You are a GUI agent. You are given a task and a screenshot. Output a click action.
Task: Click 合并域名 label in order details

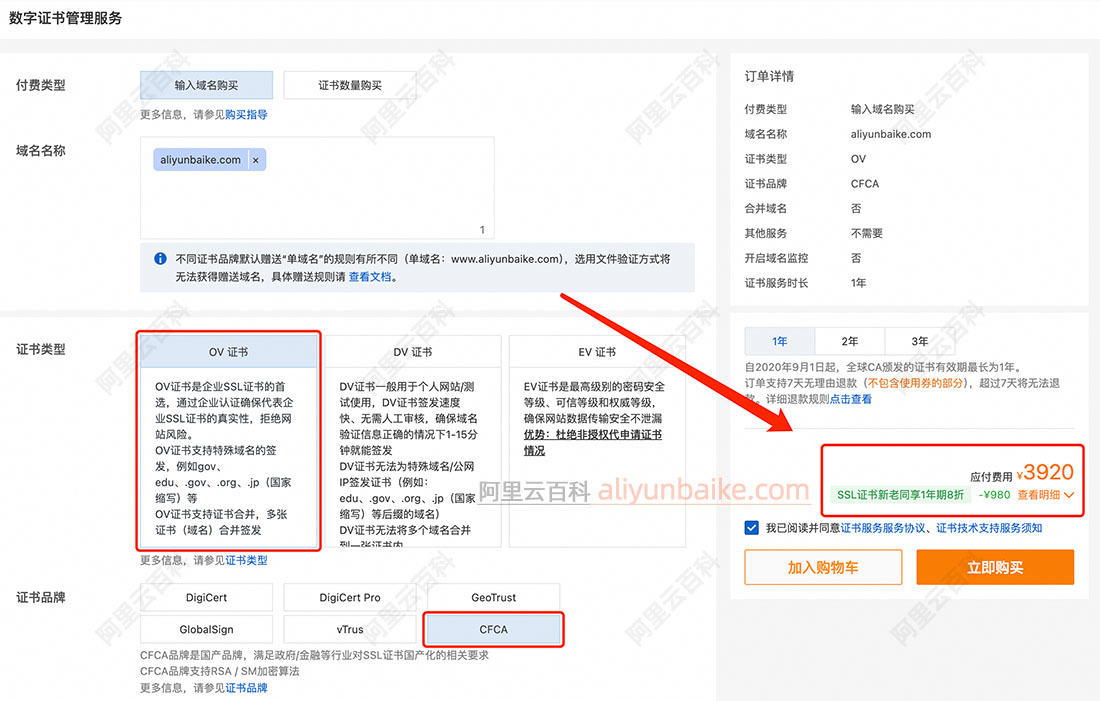[765, 208]
